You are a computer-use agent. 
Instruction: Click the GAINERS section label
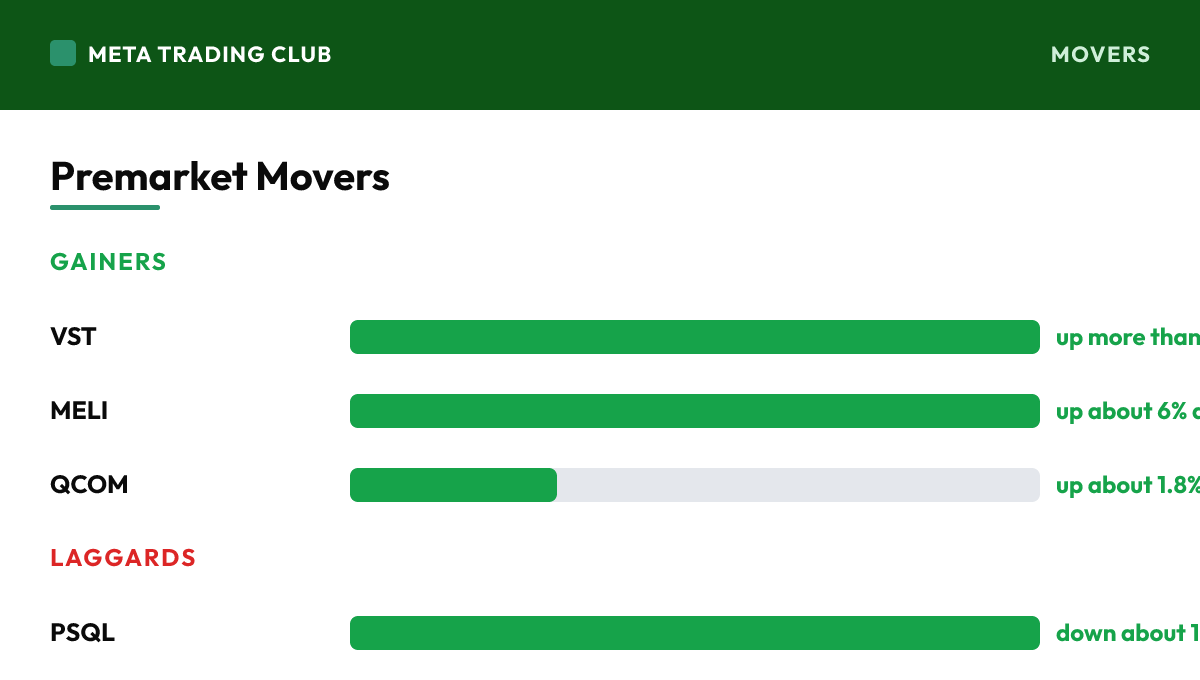pyautogui.click(x=108, y=262)
